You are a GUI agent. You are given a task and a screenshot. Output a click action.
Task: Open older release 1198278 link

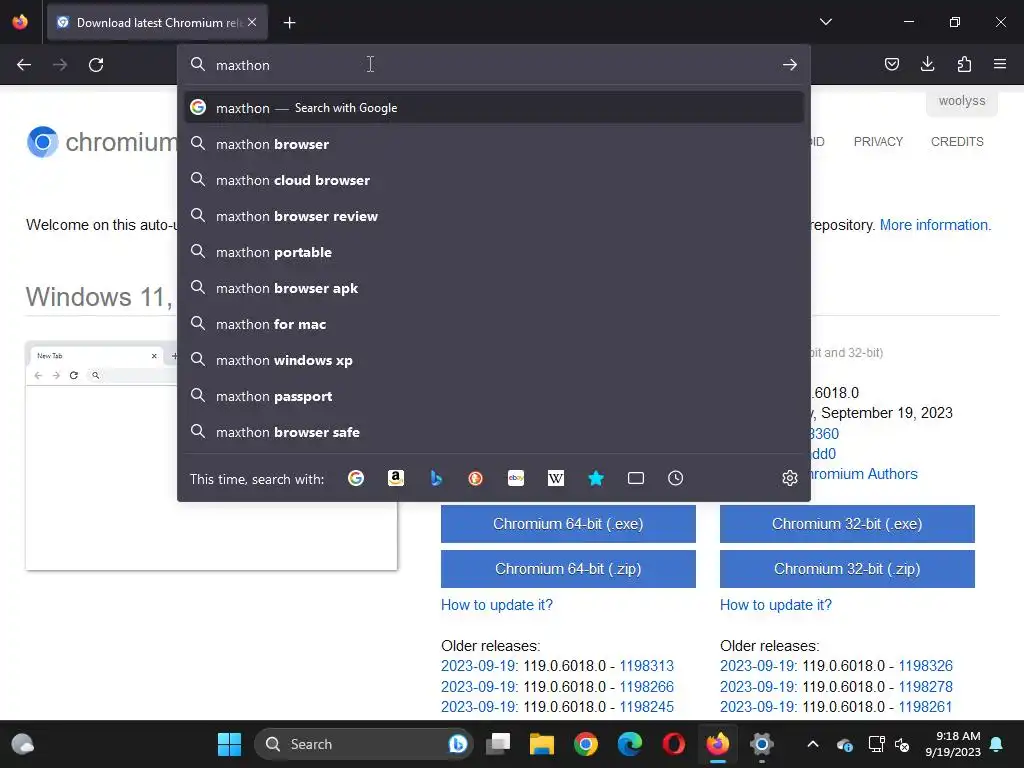(925, 687)
